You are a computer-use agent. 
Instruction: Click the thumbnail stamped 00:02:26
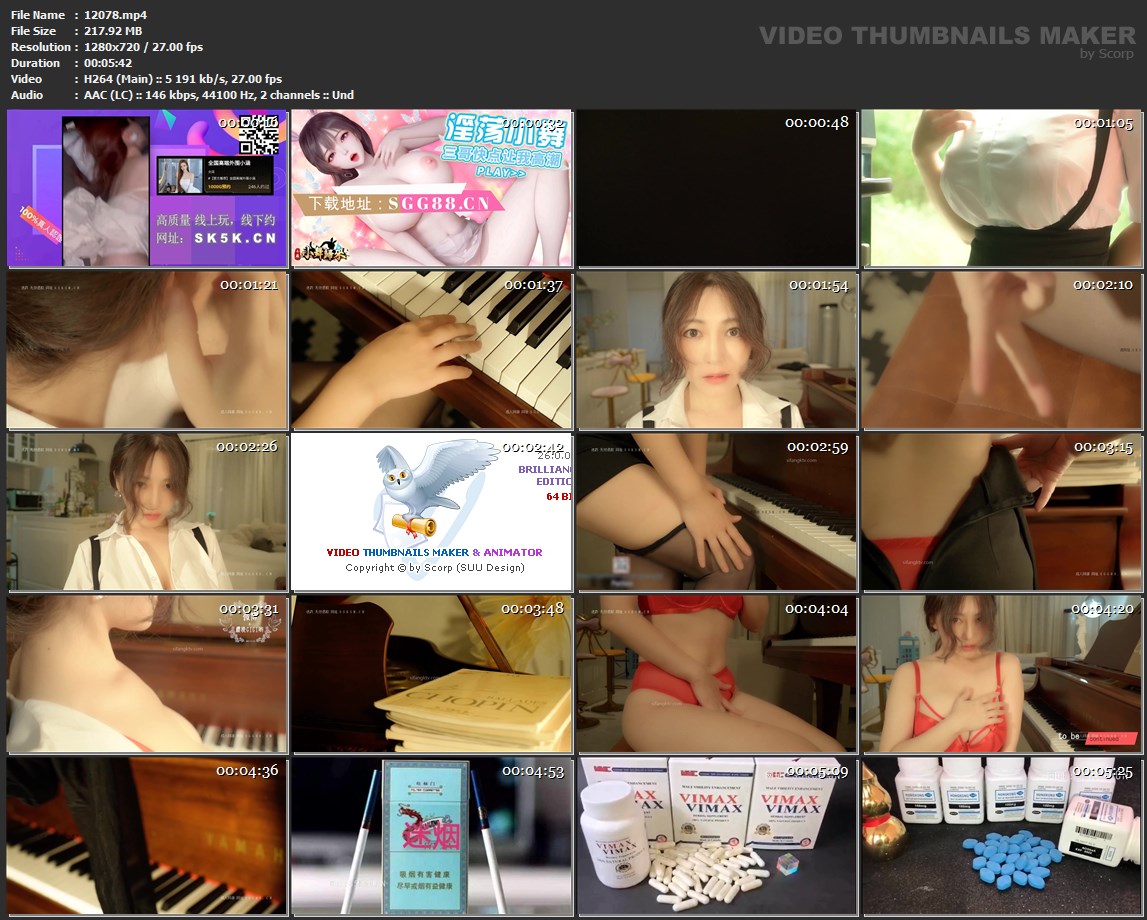click(146, 512)
